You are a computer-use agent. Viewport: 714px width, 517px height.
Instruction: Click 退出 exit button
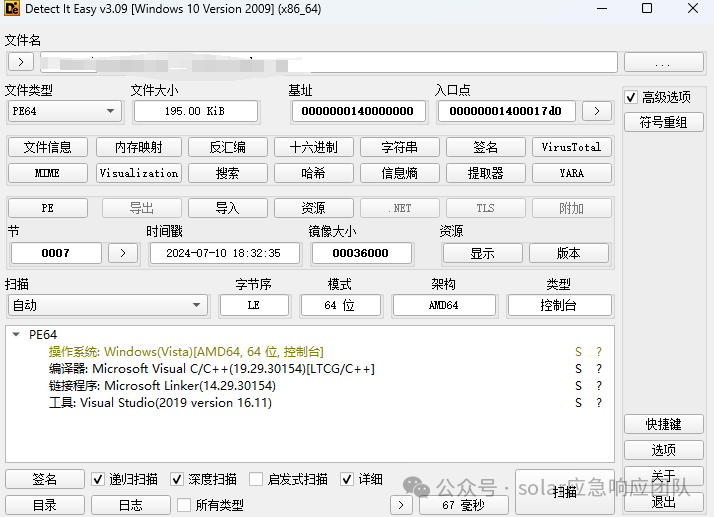click(x=663, y=502)
